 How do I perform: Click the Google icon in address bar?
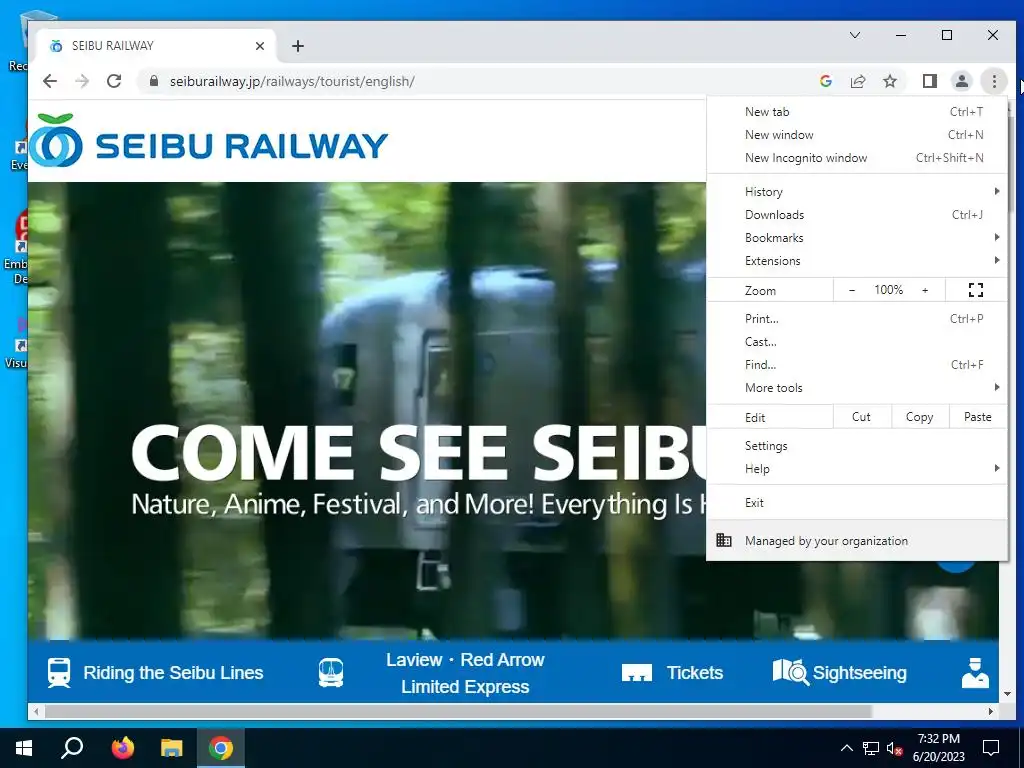click(825, 81)
